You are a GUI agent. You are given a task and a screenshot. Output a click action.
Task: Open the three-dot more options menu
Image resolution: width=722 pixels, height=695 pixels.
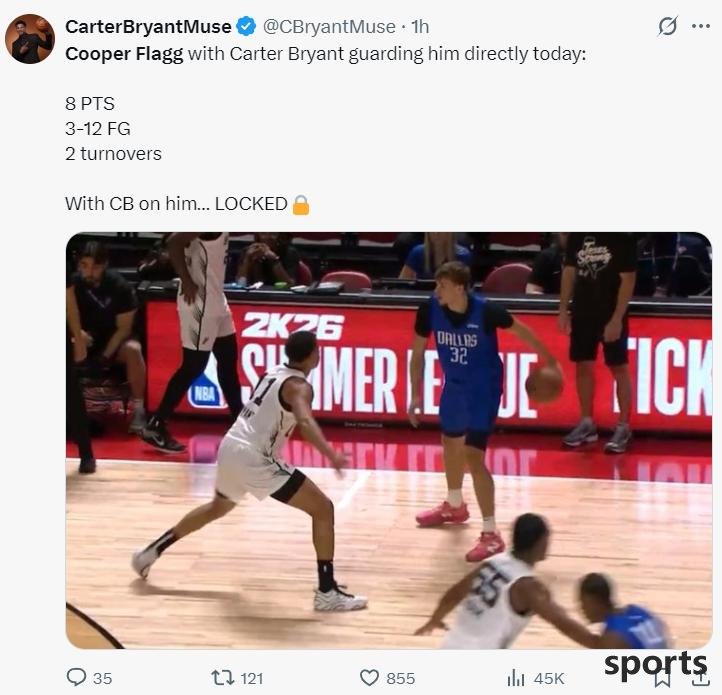(701, 26)
